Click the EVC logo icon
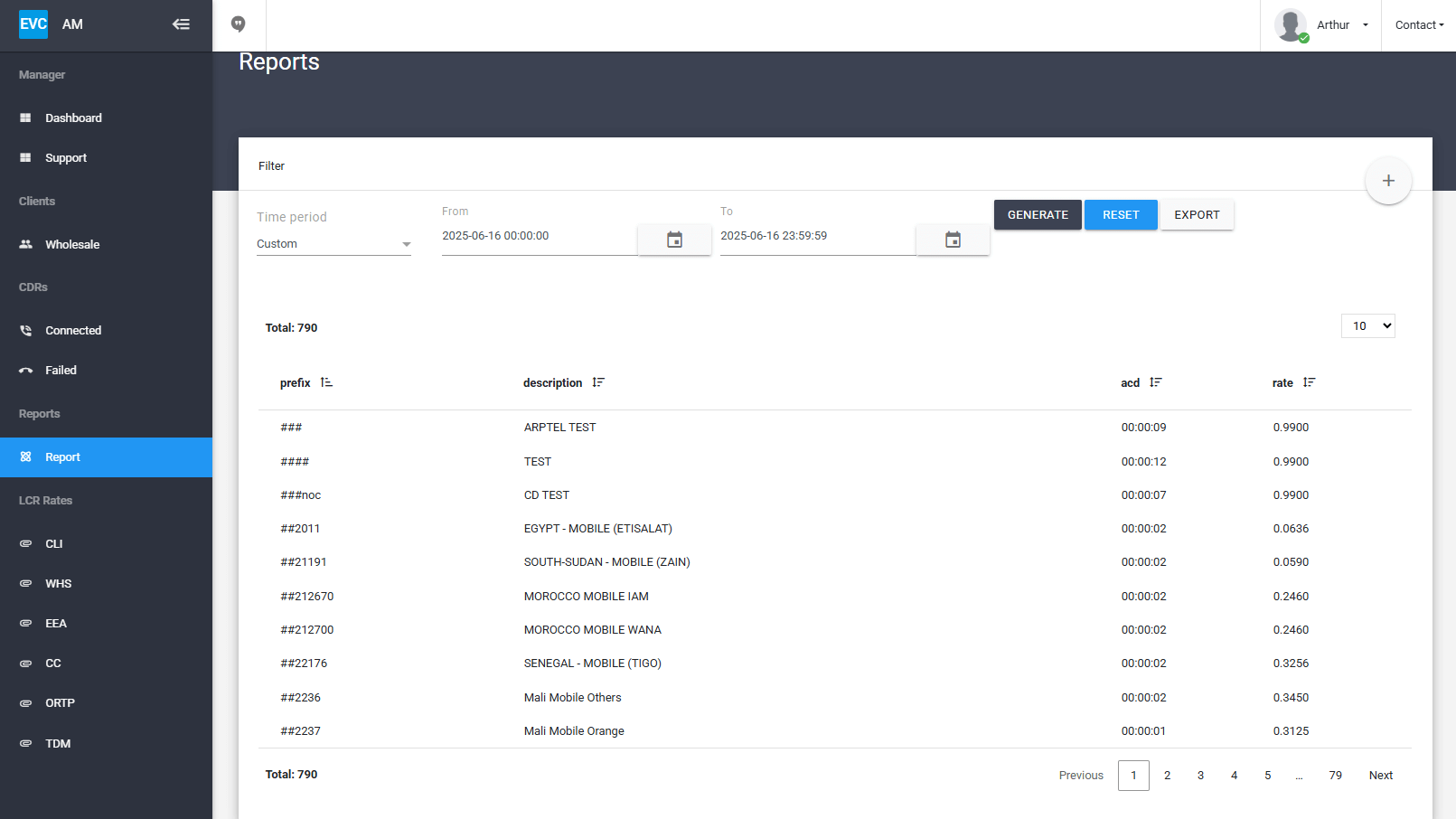1456x819 pixels. (33, 24)
